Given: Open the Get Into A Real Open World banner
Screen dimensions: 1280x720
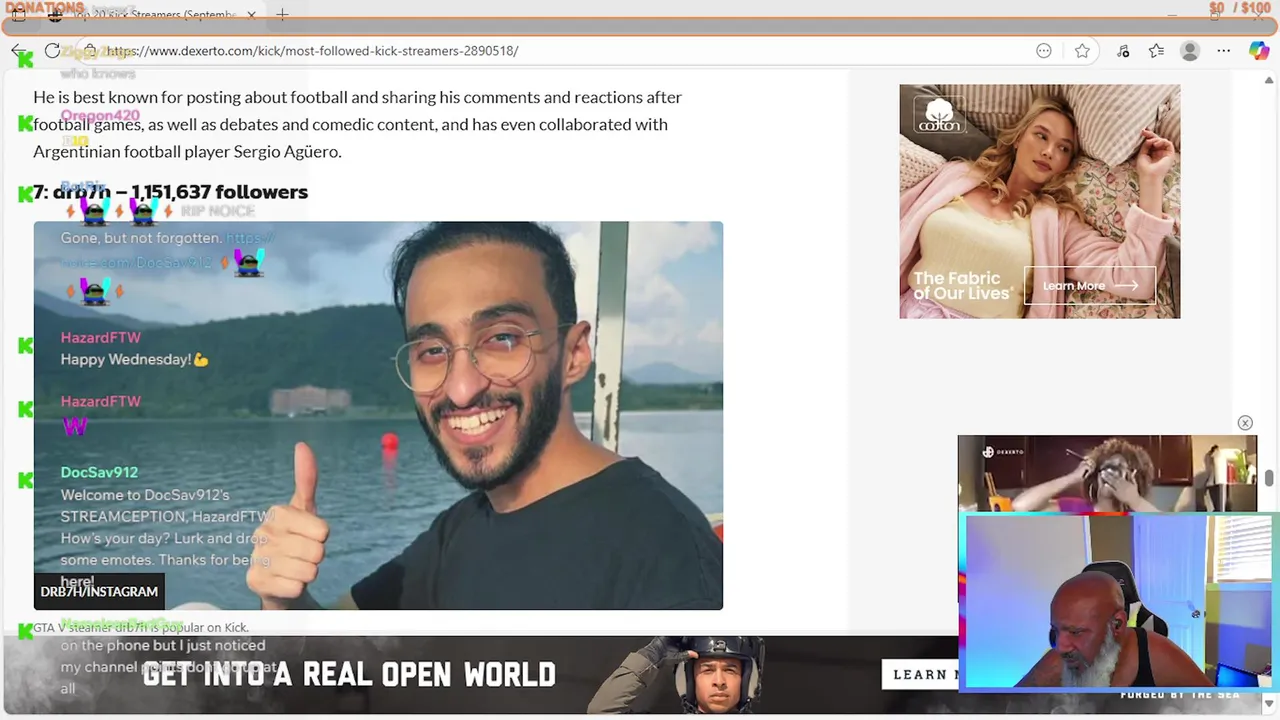Looking at the screenshot, I should click(480, 675).
